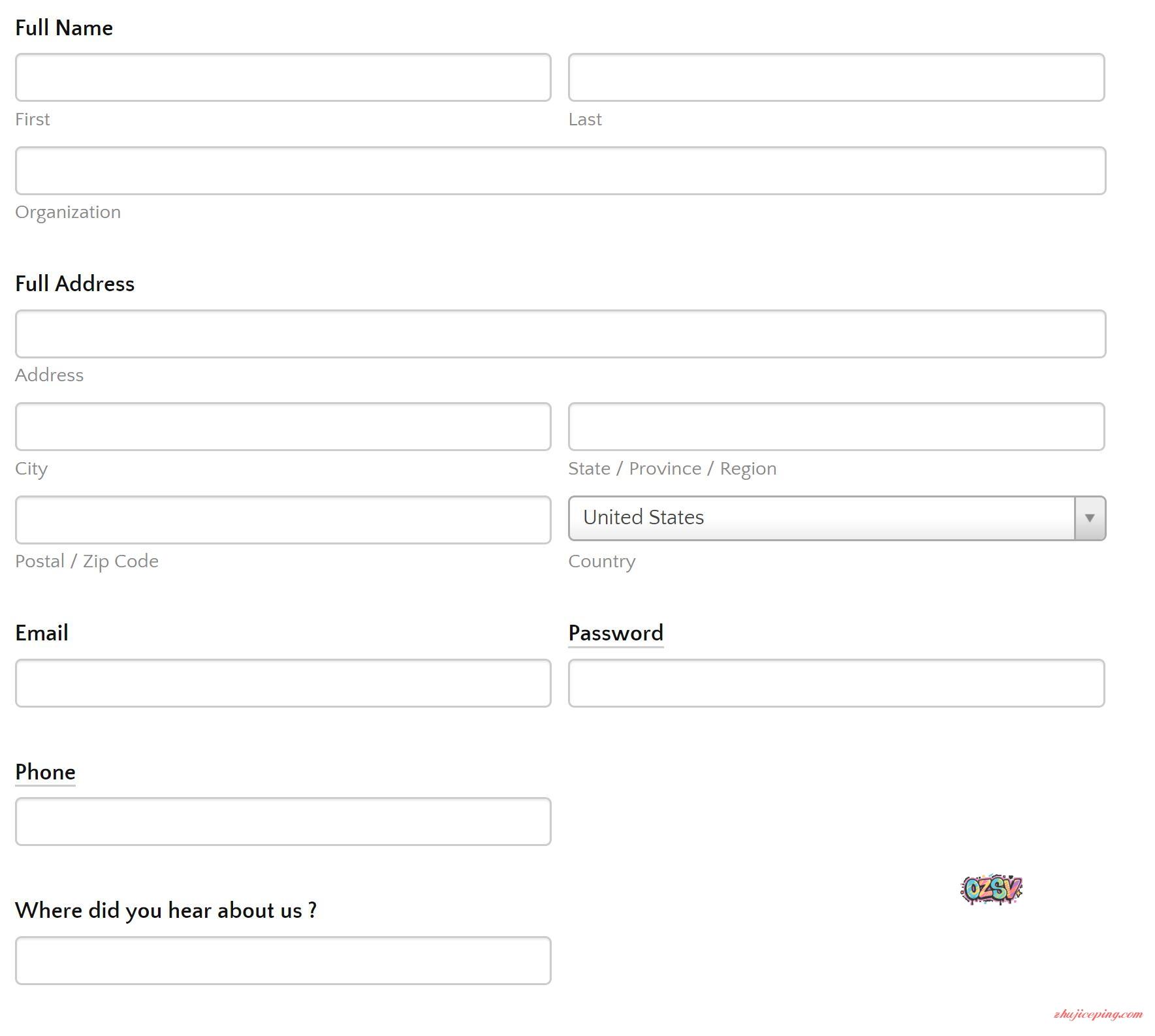Select the Organization input field
This screenshot has height=1036, width=1155.
[560, 171]
